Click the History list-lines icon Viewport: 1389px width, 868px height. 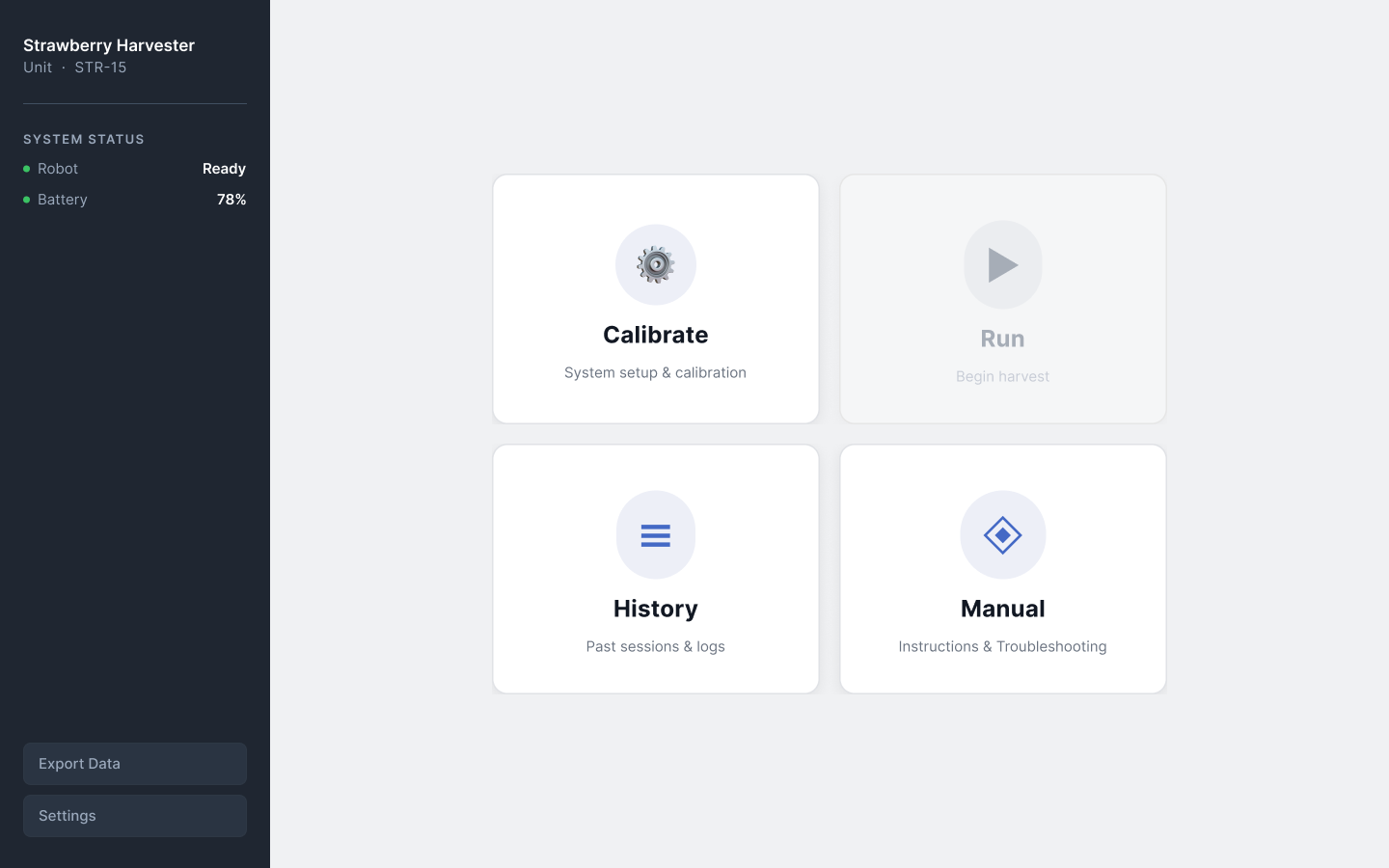click(656, 535)
